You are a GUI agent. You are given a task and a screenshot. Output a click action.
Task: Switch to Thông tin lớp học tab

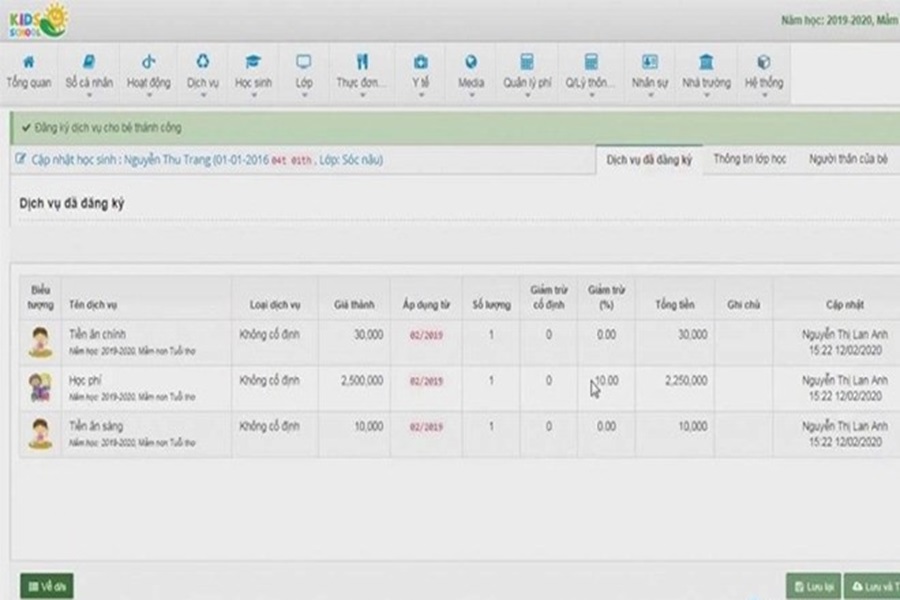[x=749, y=160]
